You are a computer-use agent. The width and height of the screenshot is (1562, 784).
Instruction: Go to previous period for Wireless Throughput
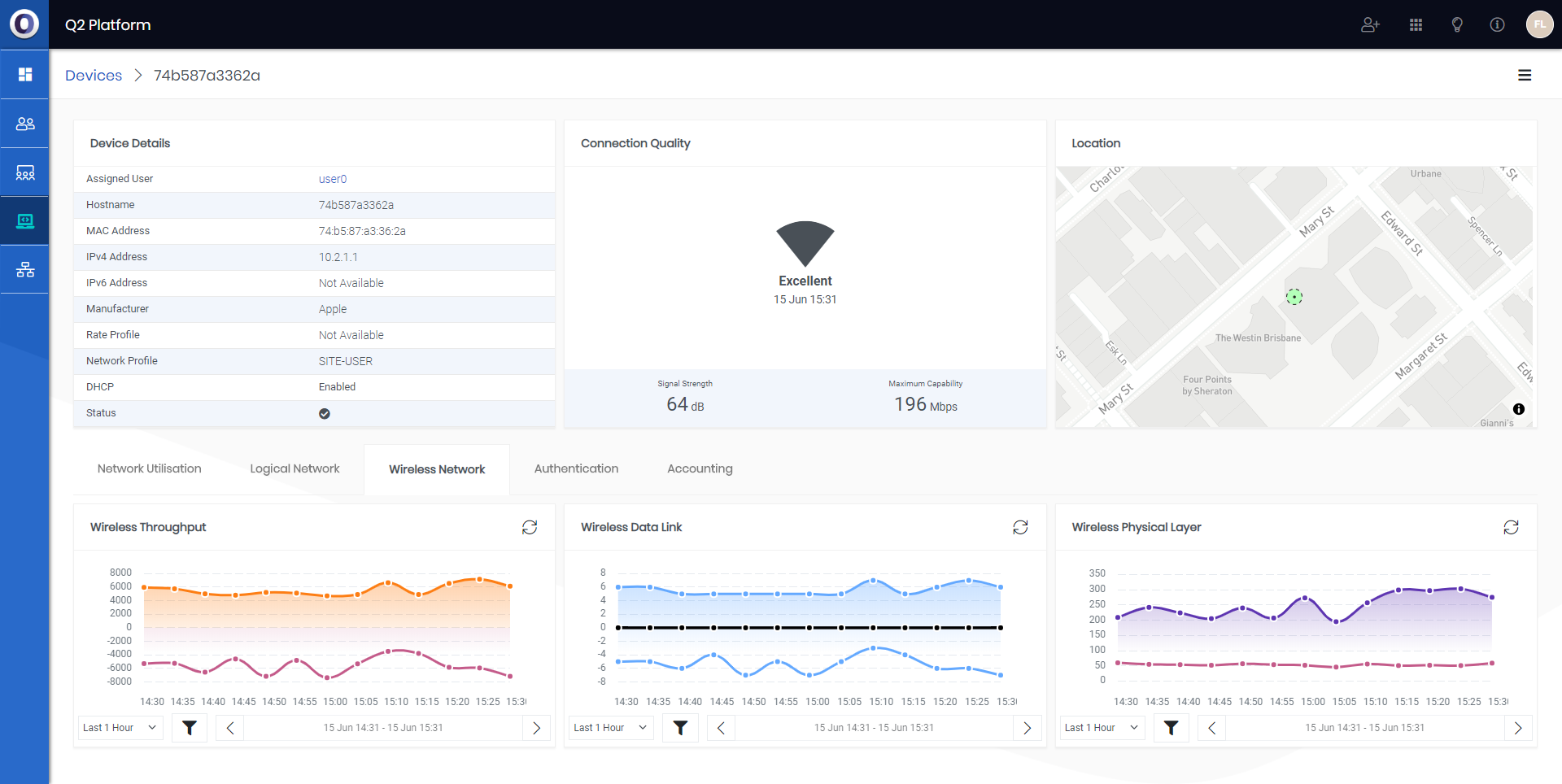[230, 728]
